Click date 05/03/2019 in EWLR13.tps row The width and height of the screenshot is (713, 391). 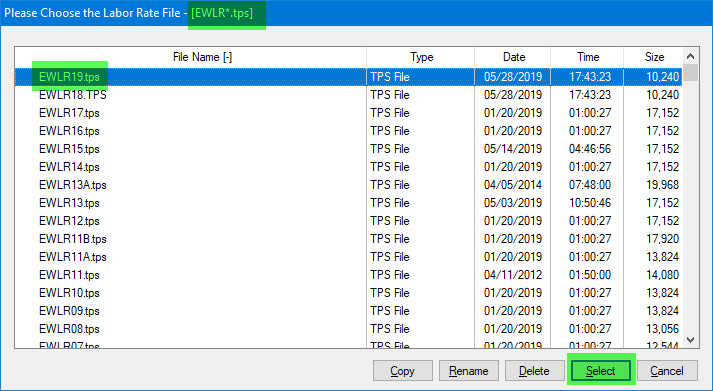tap(513, 203)
